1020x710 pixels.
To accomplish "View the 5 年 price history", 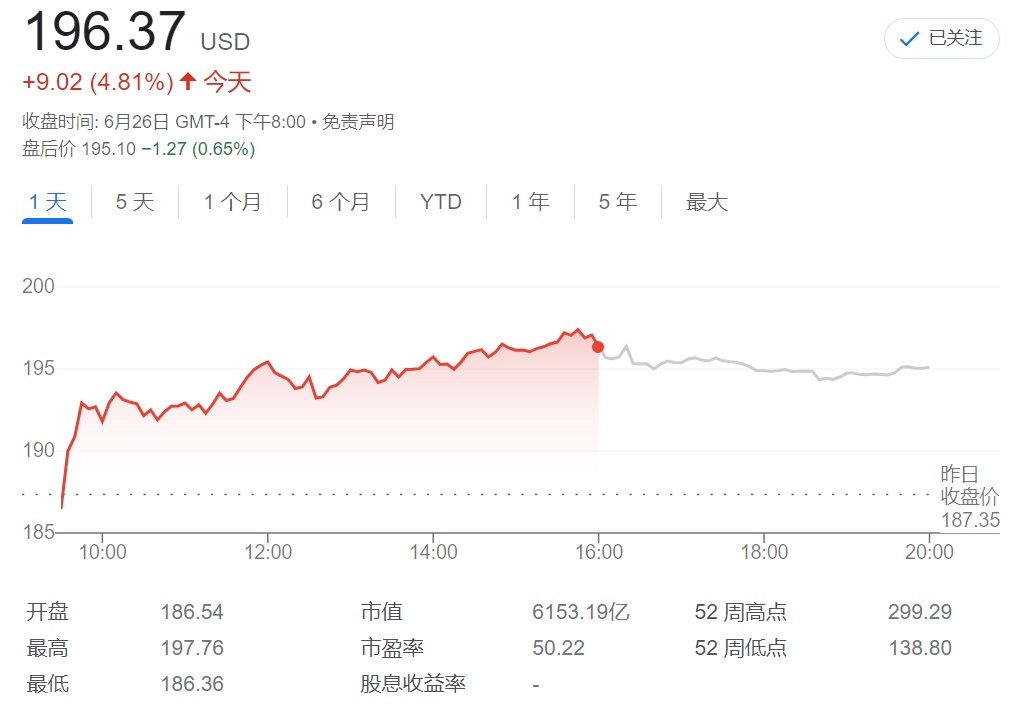I will pyautogui.click(x=618, y=202).
